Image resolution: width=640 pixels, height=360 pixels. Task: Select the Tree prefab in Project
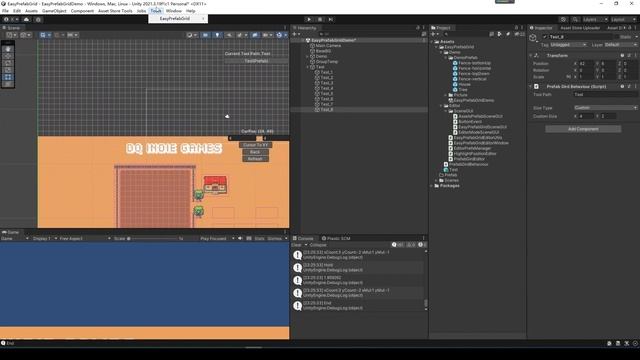(x=463, y=89)
